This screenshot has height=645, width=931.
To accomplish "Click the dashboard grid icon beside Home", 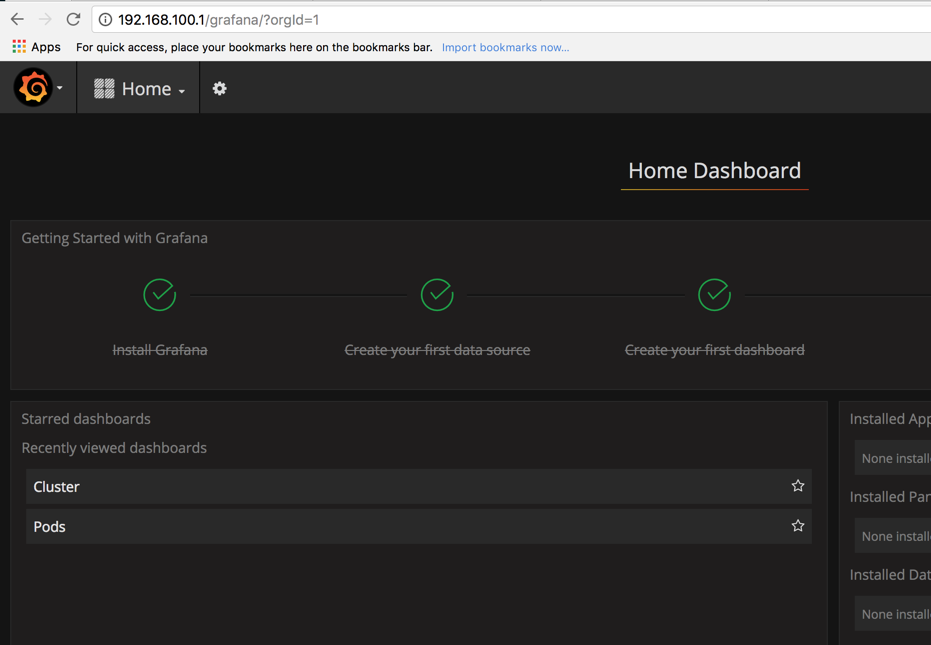I will [104, 88].
